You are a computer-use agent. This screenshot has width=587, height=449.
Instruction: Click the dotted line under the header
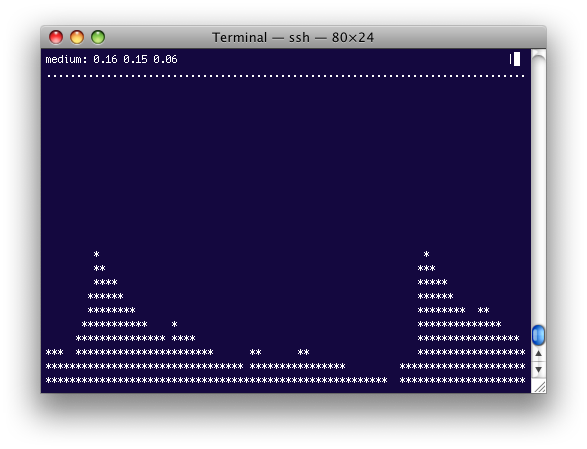[x=286, y=76]
